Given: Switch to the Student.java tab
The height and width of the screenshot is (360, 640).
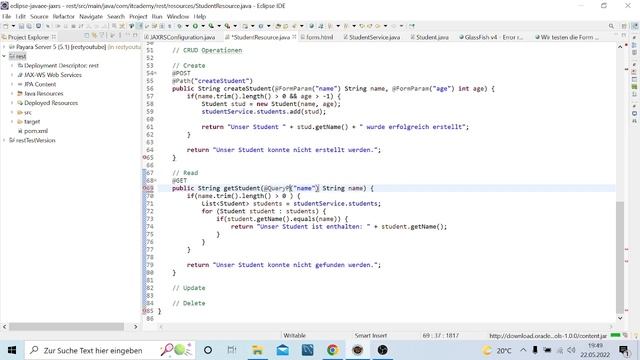Looking at the screenshot, I should 429,37.
